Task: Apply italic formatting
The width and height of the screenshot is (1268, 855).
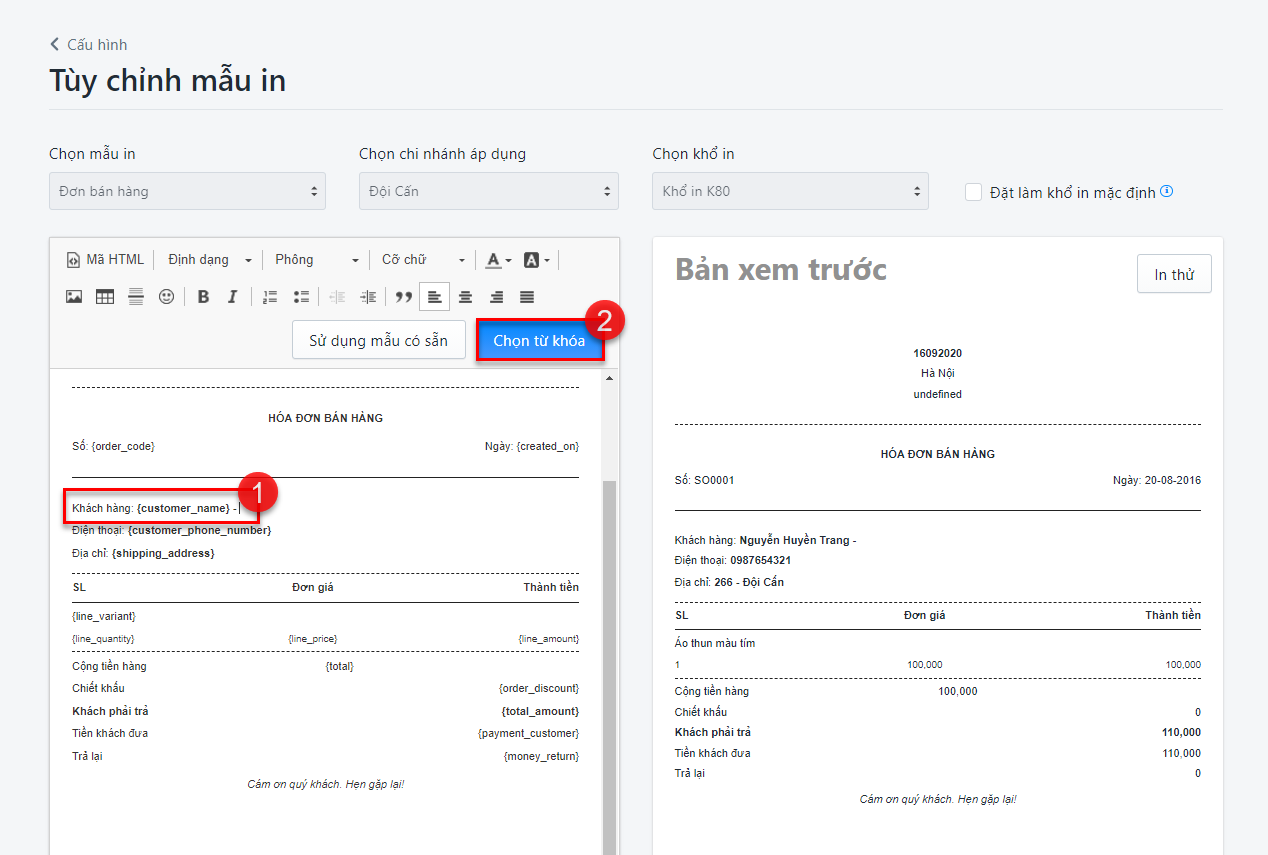Action: 233,297
